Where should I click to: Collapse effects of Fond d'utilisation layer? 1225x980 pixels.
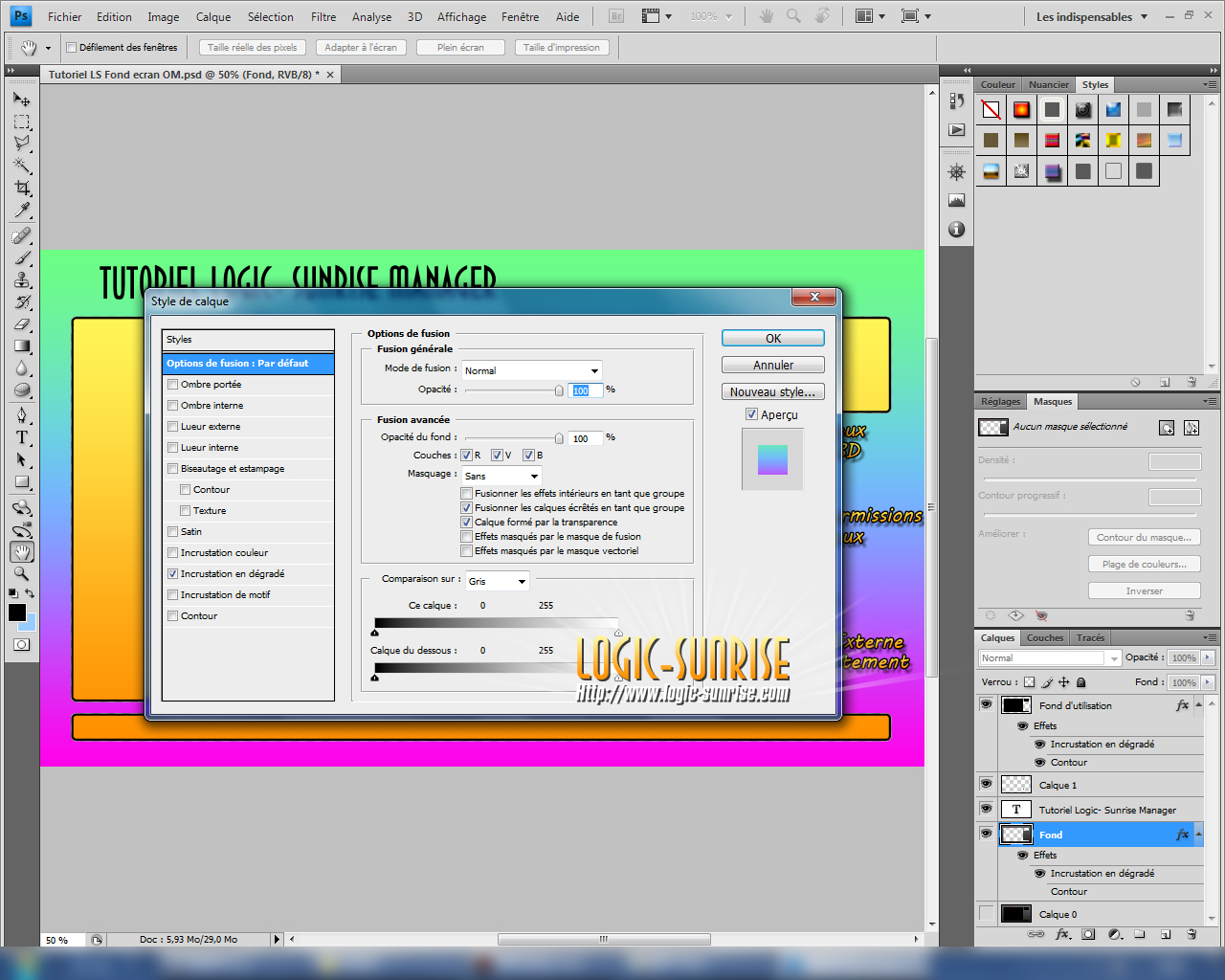[x=1197, y=705]
